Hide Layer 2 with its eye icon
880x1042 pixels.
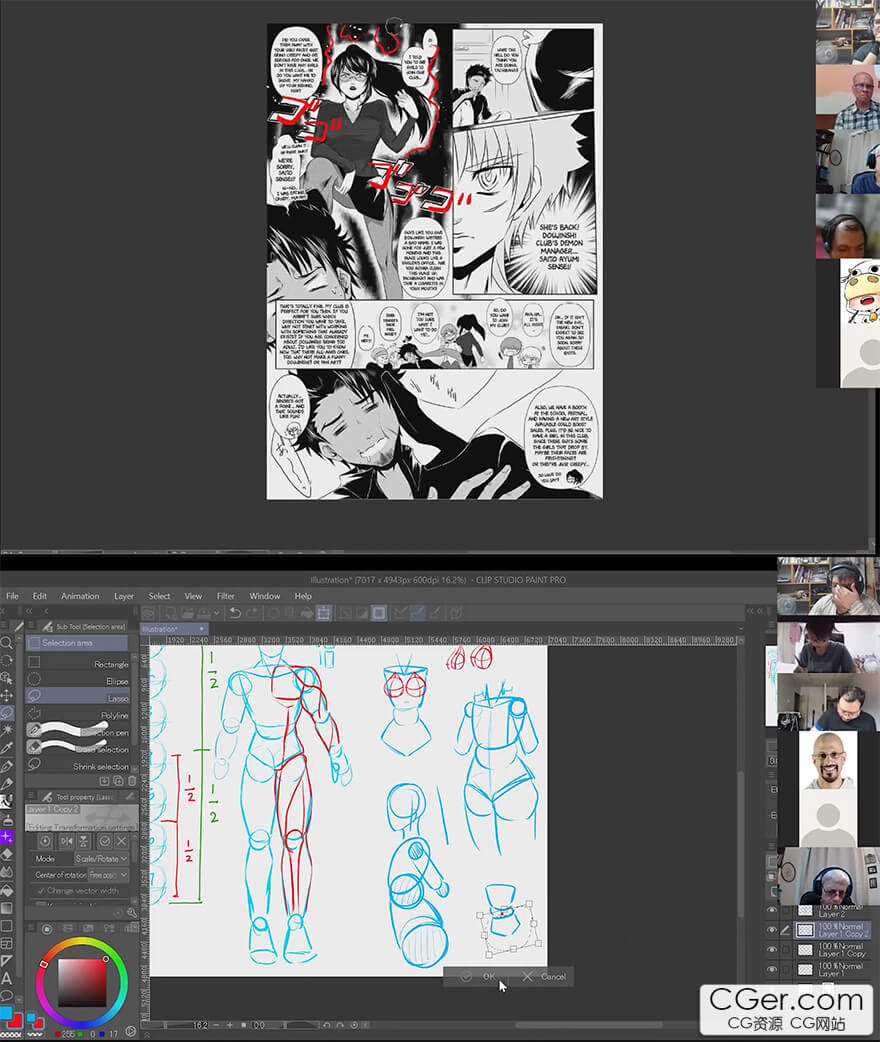tap(771, 910)
